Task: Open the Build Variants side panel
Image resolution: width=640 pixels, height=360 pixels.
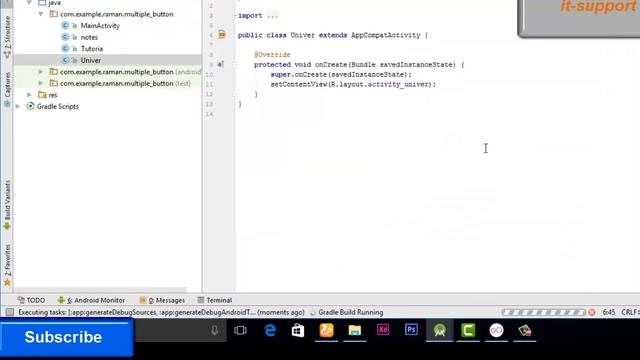Action: [7, 205]
